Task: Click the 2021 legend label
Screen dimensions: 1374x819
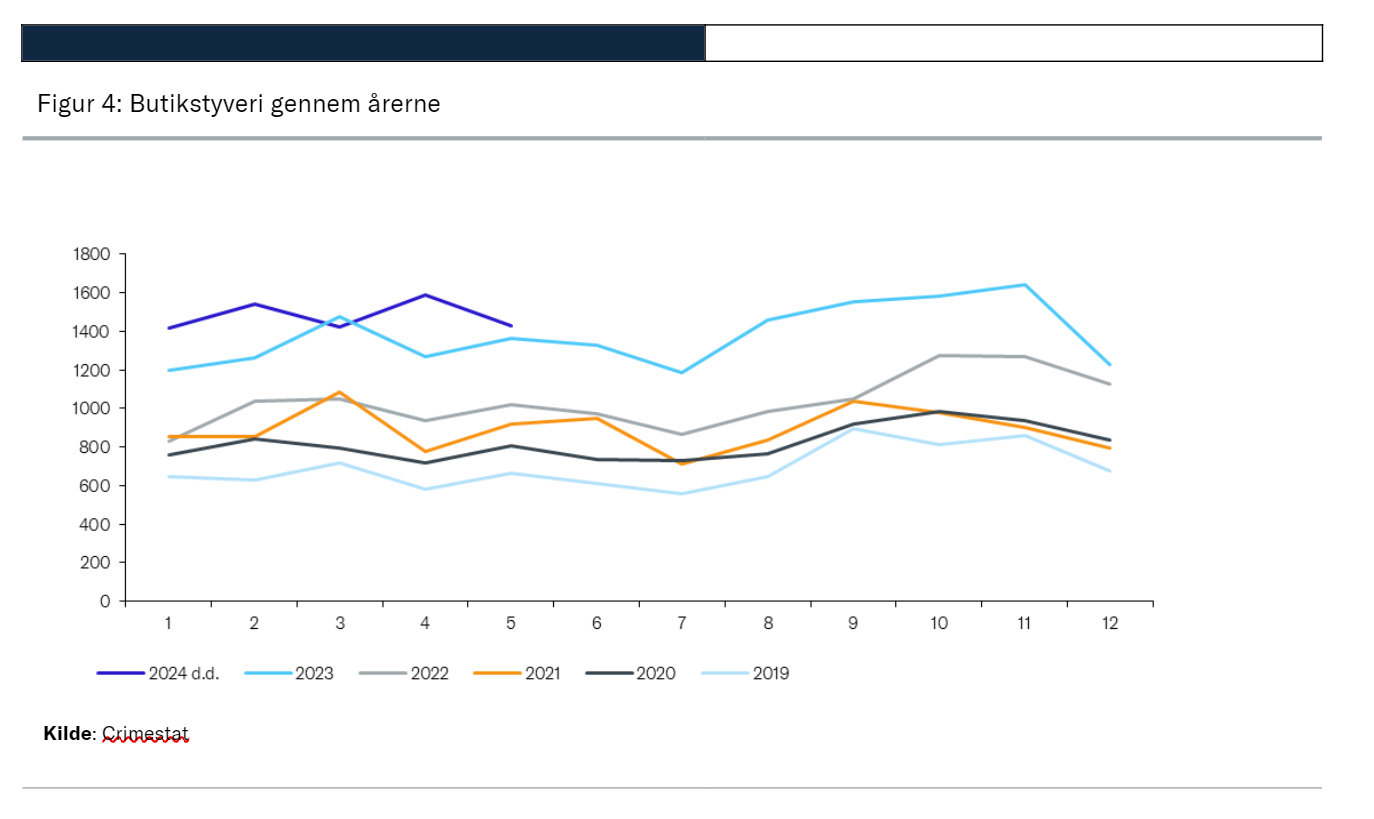Action: click(x=541, y=673)
